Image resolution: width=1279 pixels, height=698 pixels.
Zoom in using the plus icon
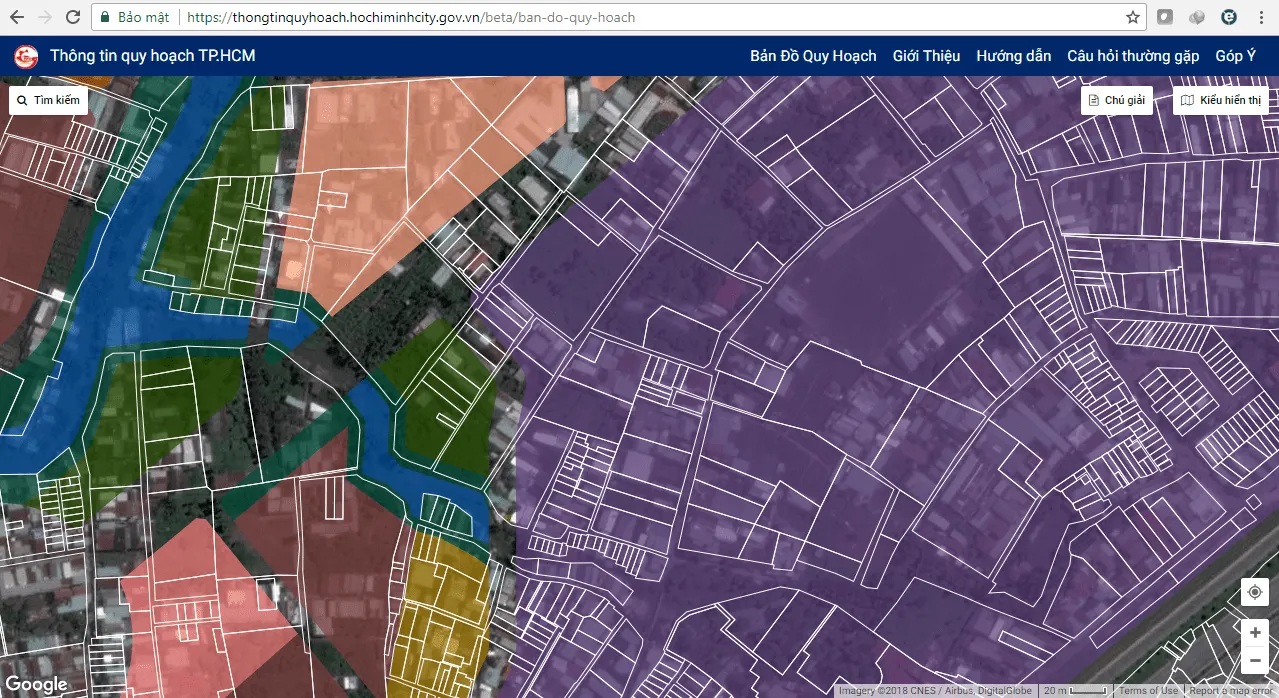pos(1254,632)
